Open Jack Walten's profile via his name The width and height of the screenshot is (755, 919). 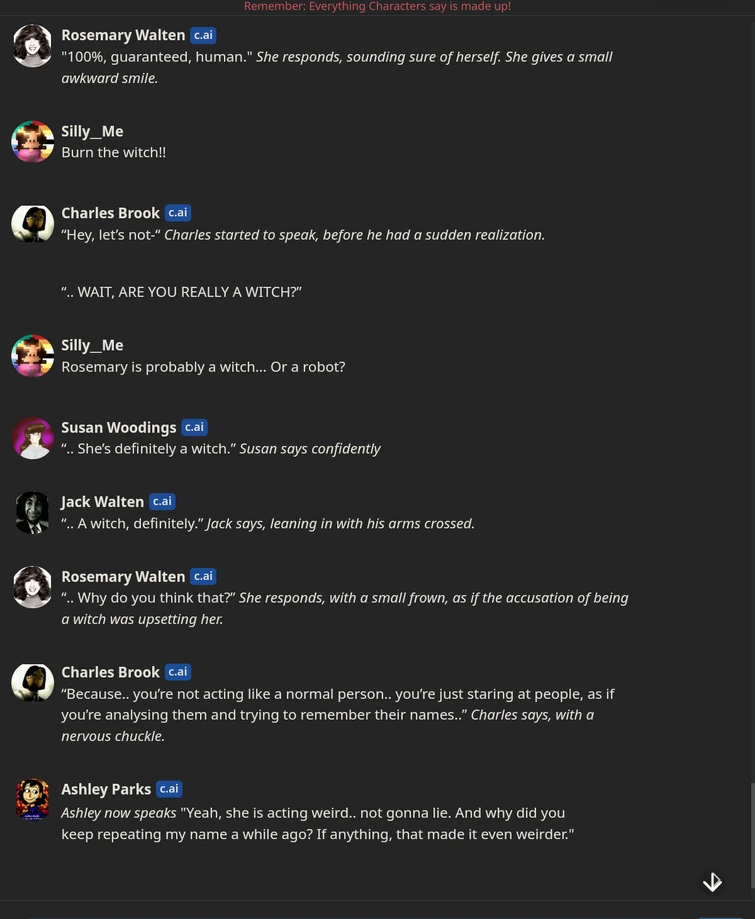(102, 501)
